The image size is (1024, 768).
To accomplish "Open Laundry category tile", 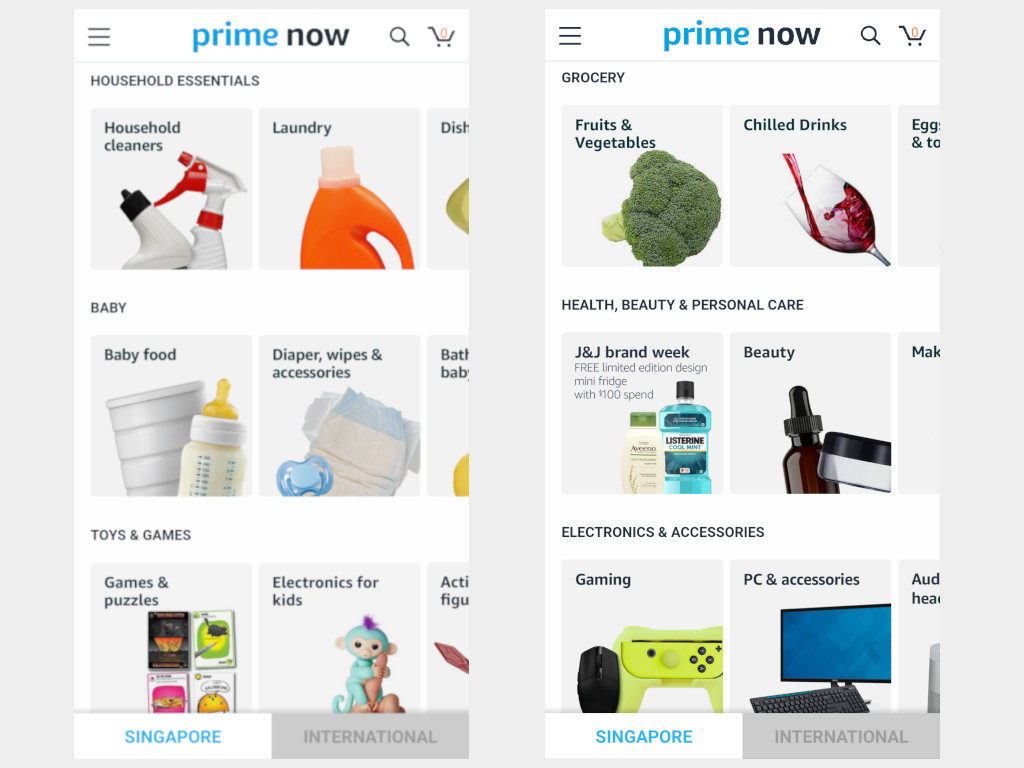I will (340, 189).
